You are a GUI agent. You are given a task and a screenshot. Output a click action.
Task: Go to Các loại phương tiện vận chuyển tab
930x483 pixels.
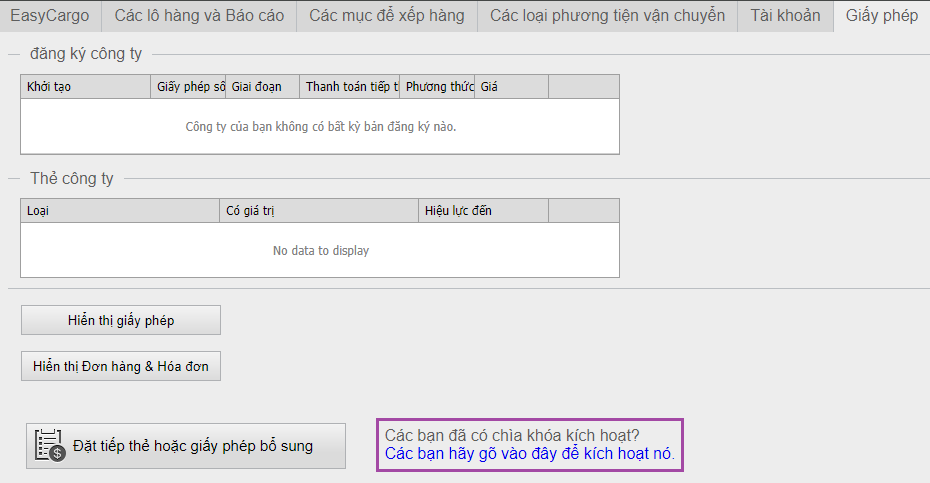click(x=607, y=16)
